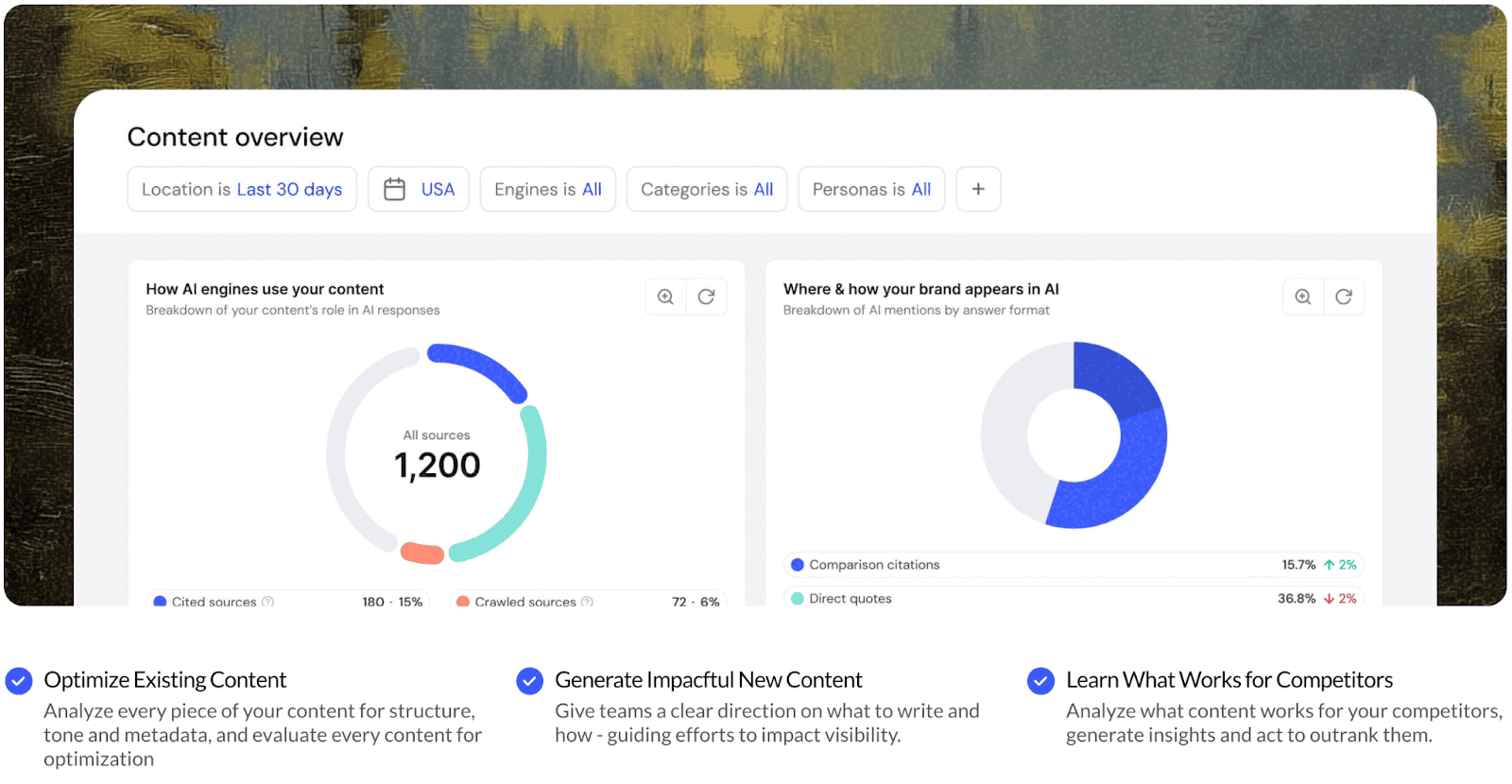1512x784 pixels.
Task: Refresh the AI engines content chart
Action: pyautogui.click(x=706, y=297)
